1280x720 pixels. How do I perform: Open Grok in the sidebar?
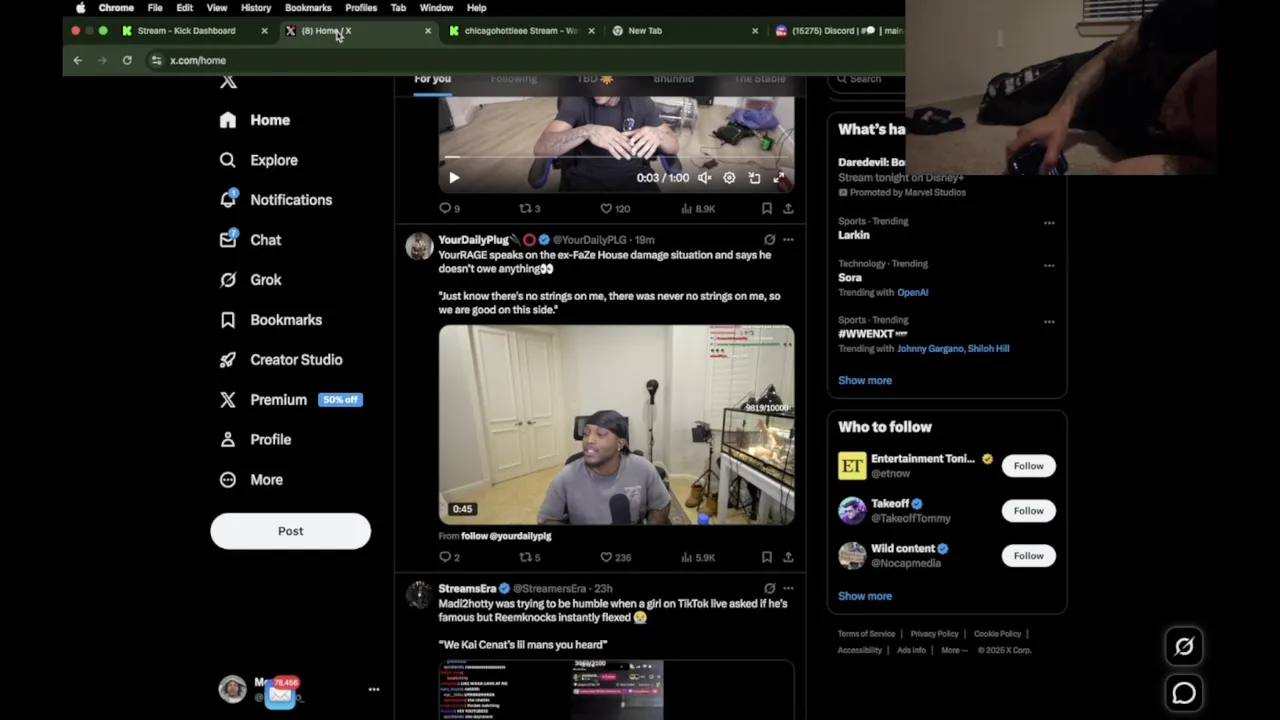[251, 280]
